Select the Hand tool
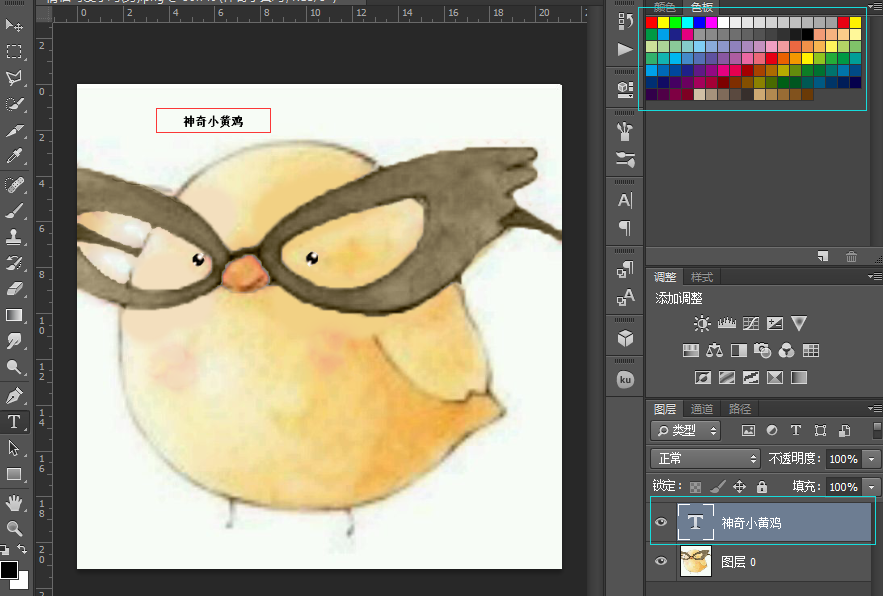Viewport: 883px width, 596px height. [x=14, y=502]
